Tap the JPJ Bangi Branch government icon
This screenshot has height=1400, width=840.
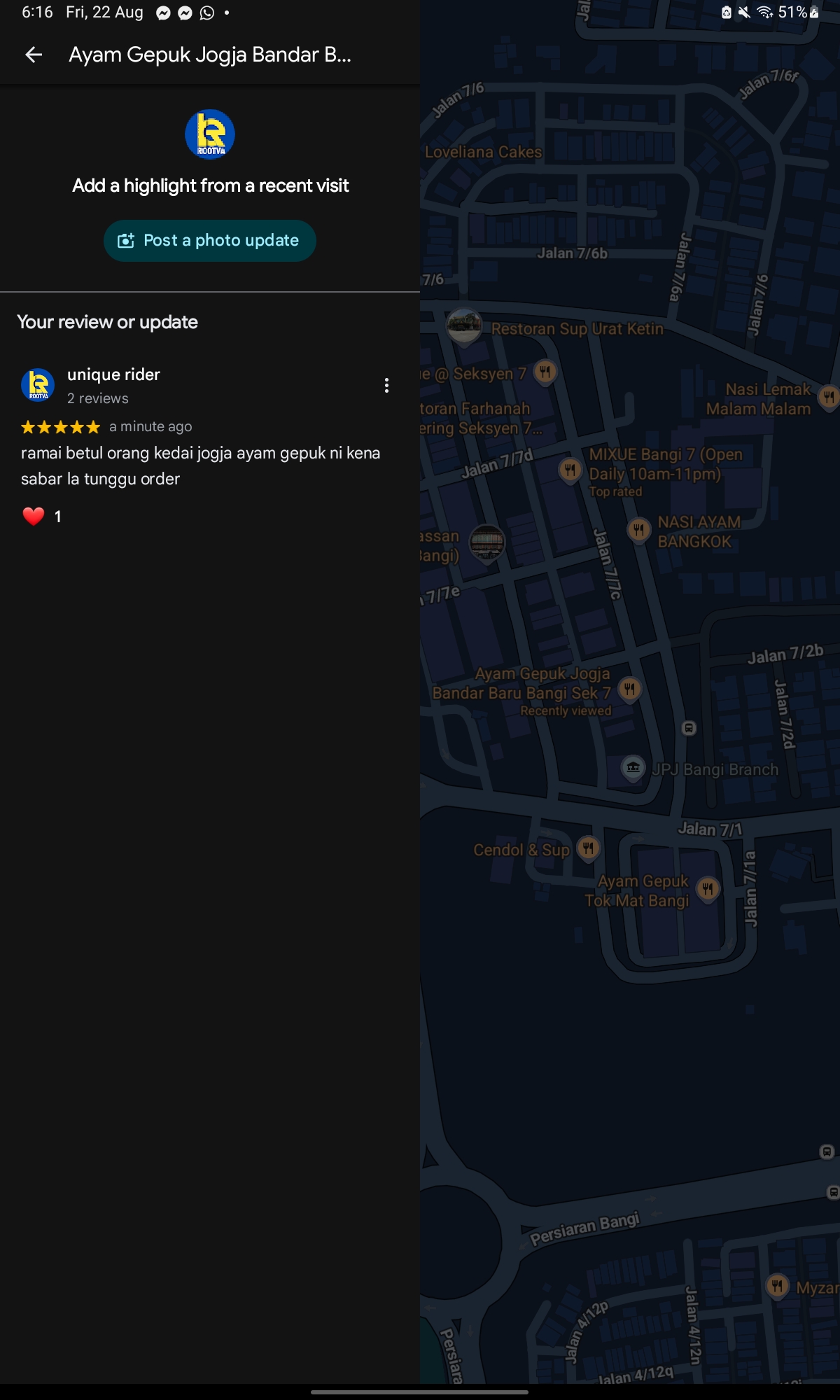pos(633,767)
